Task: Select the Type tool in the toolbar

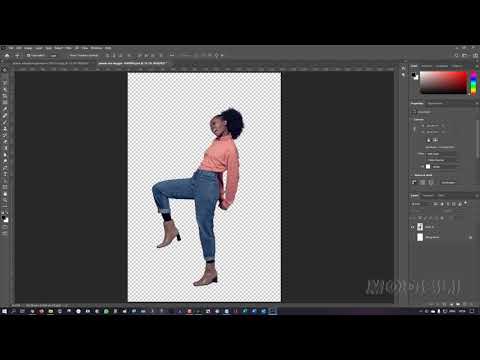Action: pyautogui.click(x=5, y=174)
